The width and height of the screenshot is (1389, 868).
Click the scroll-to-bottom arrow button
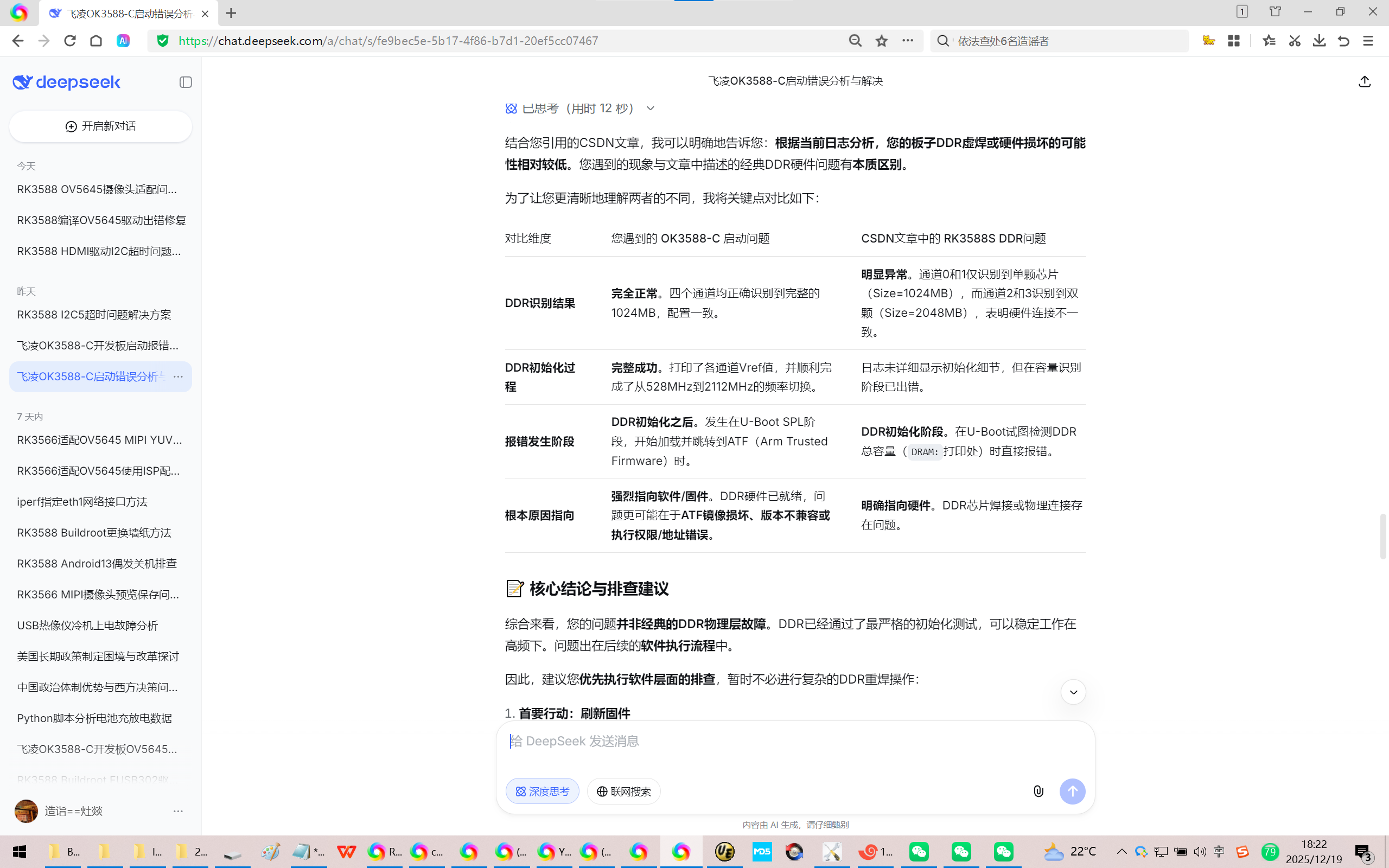coord(1073,692)
